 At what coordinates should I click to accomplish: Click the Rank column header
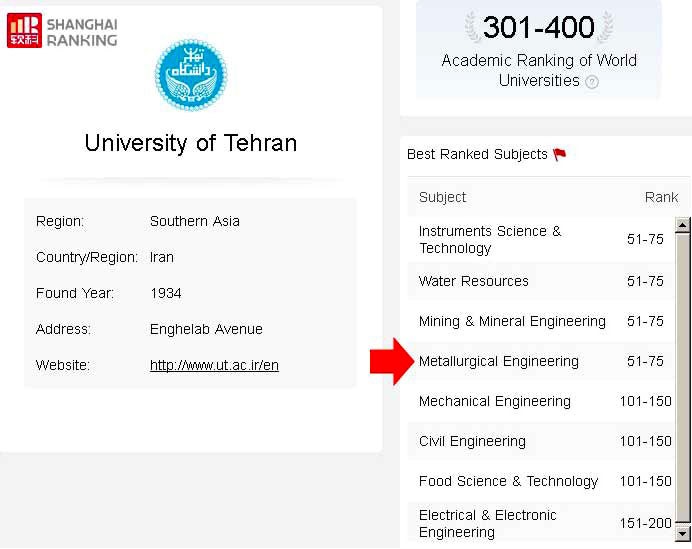(661, 197)
